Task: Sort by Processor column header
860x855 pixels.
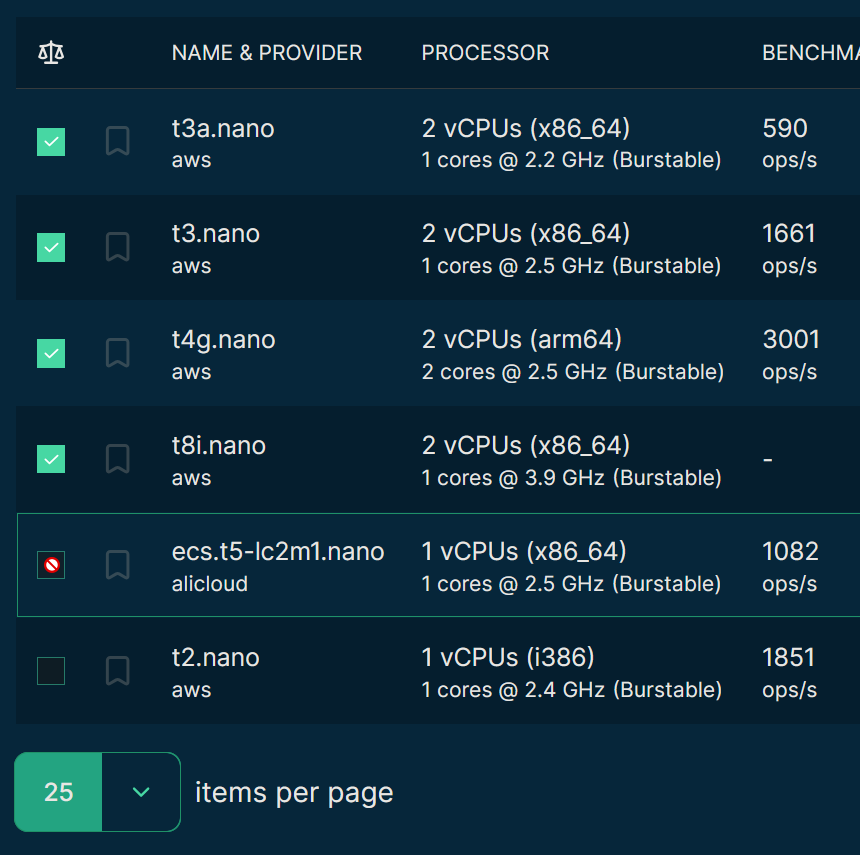Action: (485, 53)
